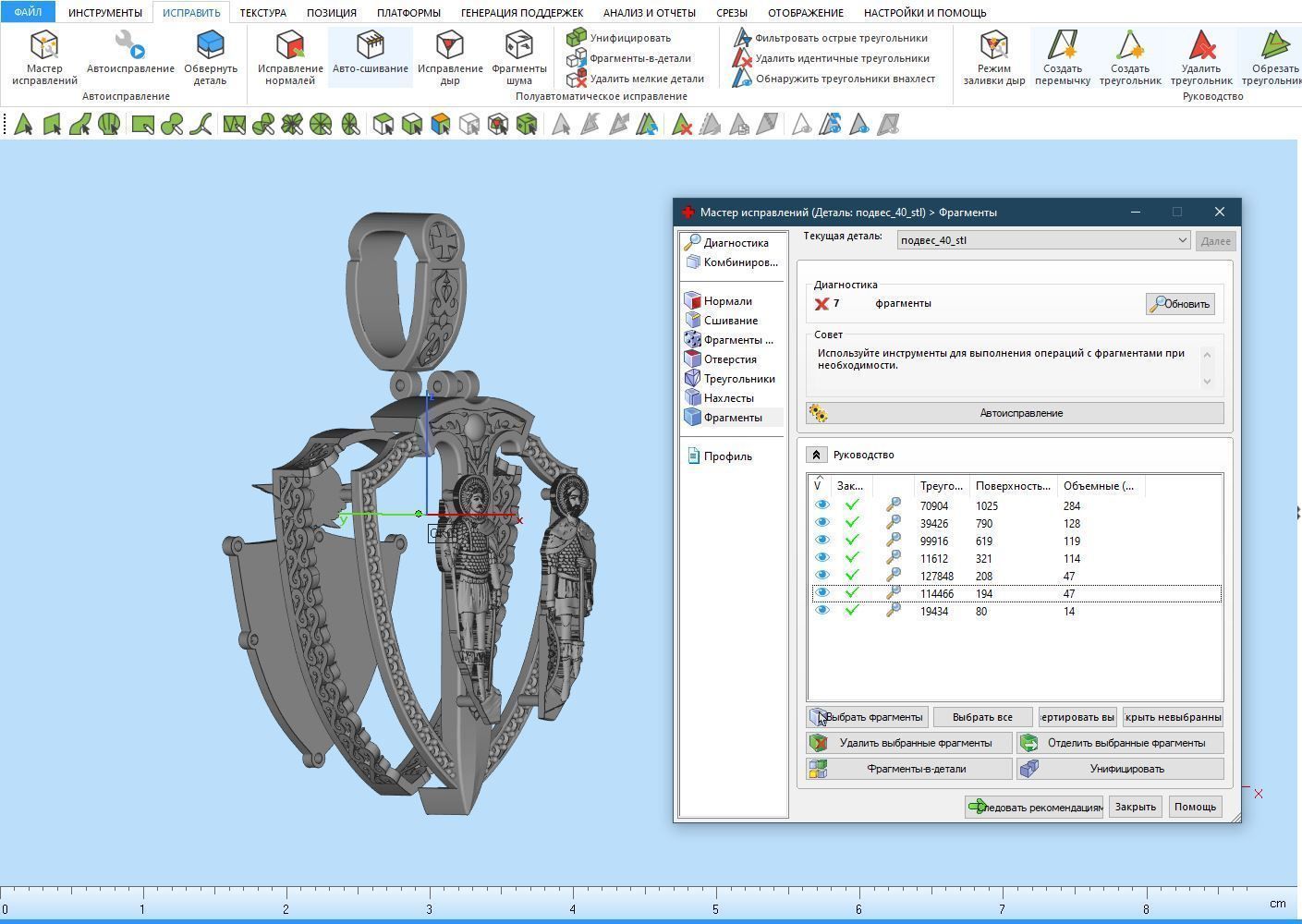Select the Удалить треугольник tool
Screen dimensions: 1302x924
click(1201, 57)
